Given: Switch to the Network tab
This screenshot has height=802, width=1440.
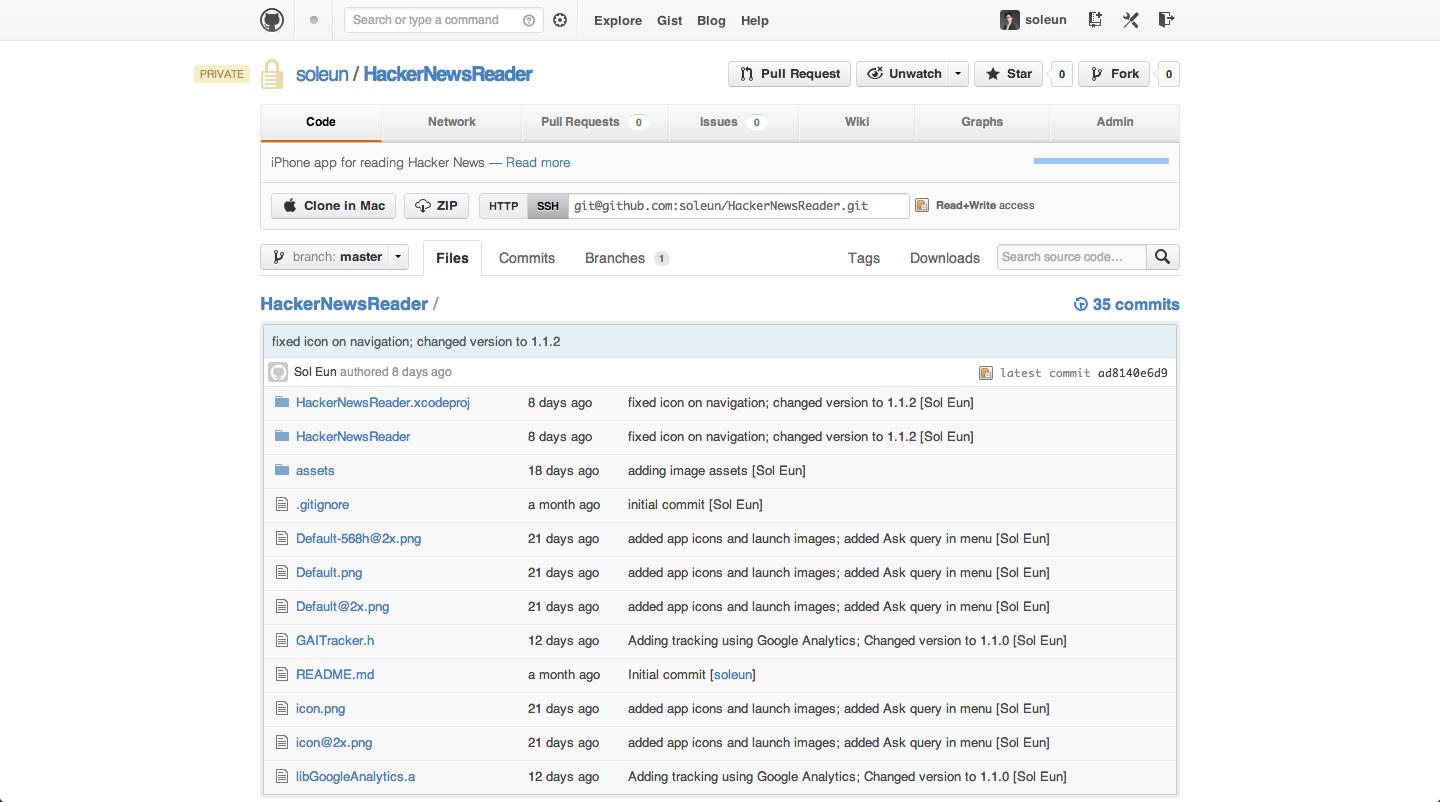Looking at the screenshot, I should coord(452,122).
